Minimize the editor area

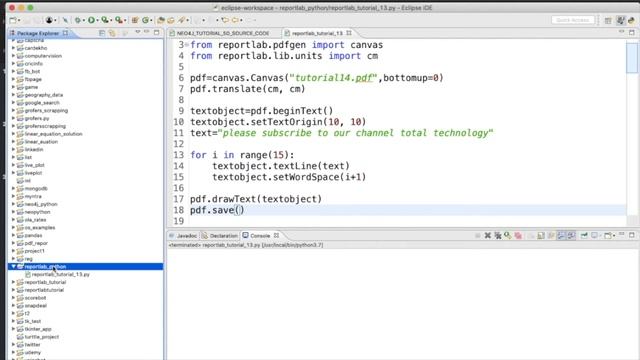point(622,32)
